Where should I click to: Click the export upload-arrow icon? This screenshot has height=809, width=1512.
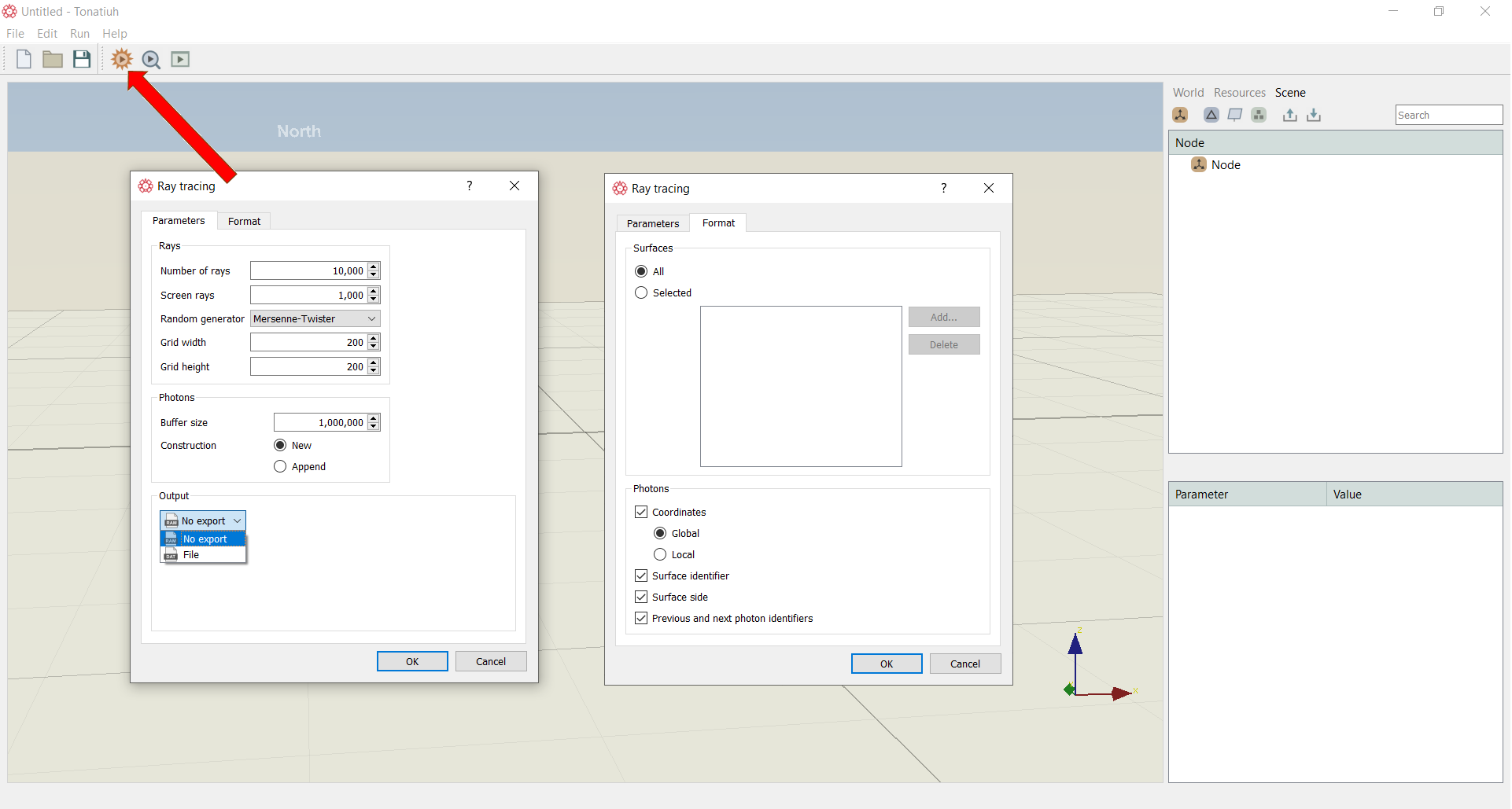pyautogui.click(x=1290, y=115)
